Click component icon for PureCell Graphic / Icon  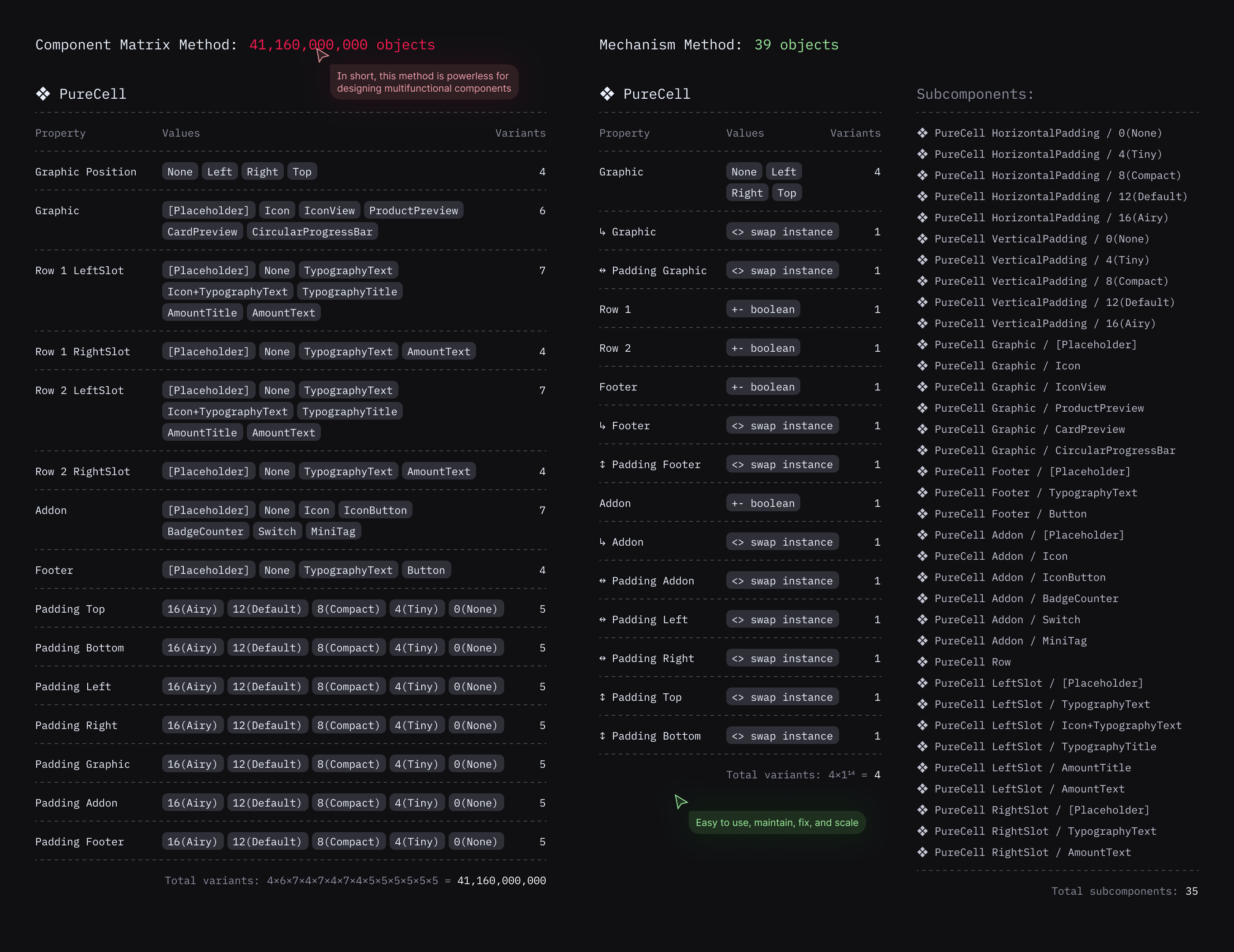click(x=922, y=365)
